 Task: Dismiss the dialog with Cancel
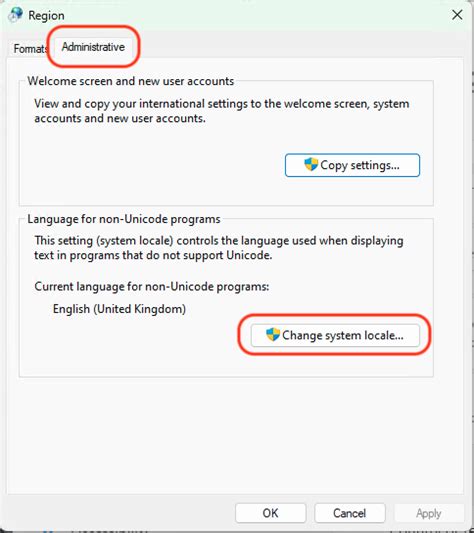(x=350, y=513)
